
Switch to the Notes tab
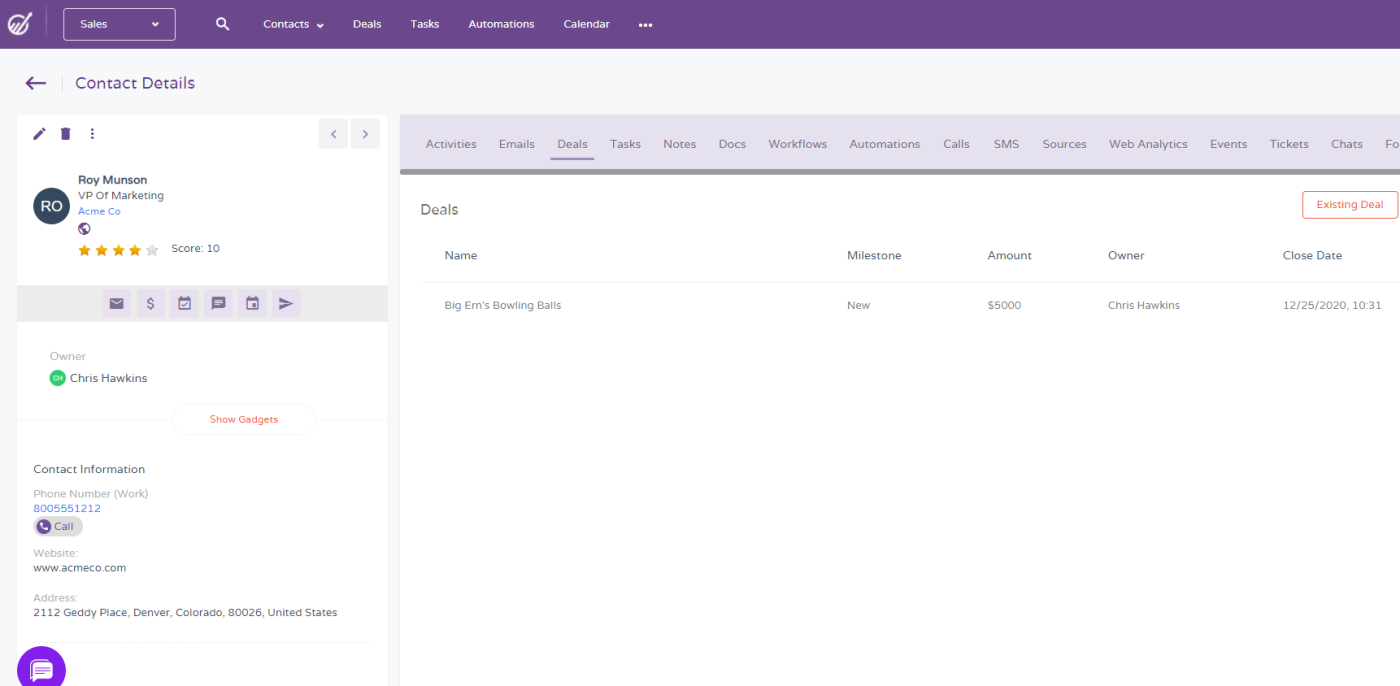(x=679, y=144)
